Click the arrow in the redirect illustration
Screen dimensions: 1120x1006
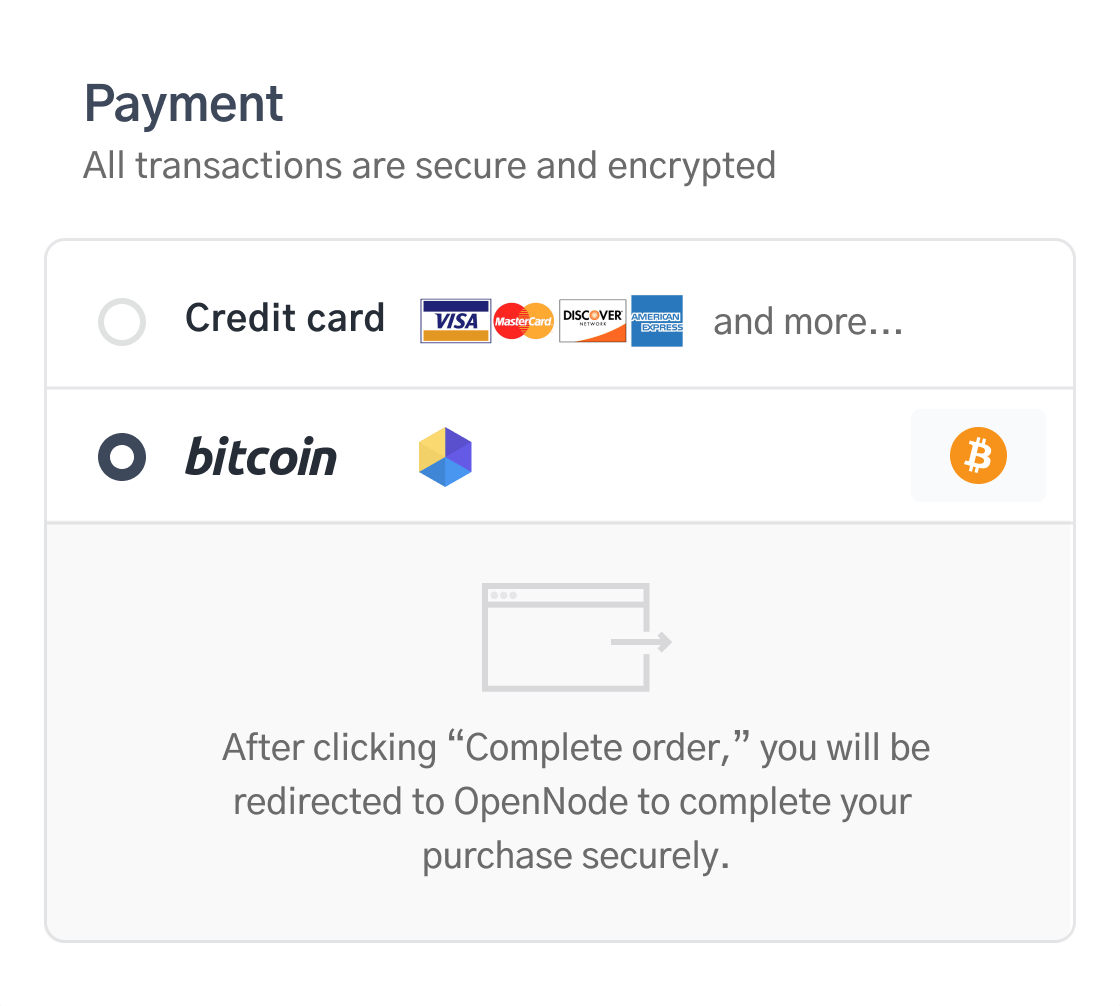point(641,641)
